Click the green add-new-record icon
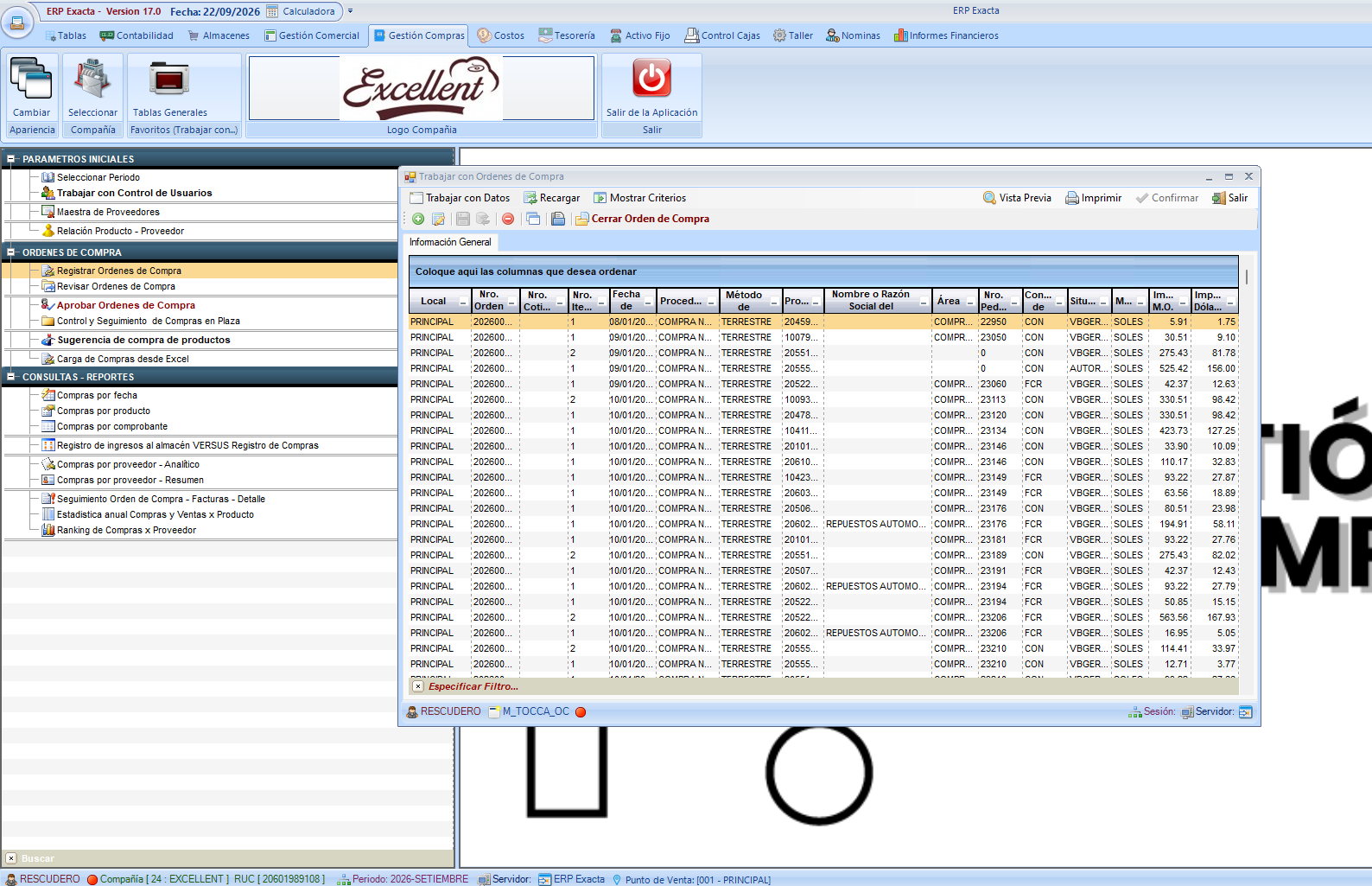The width and height of the screenshot is (1372, 886). [418, 219]
